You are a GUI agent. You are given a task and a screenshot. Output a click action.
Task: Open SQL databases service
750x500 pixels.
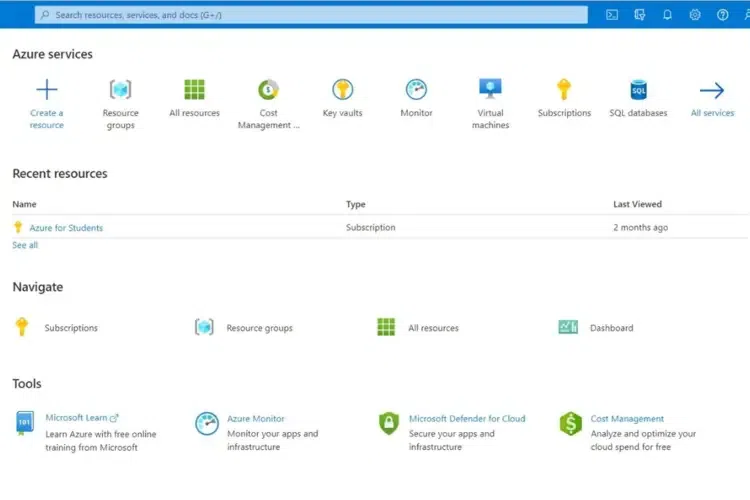click(638, 99)
